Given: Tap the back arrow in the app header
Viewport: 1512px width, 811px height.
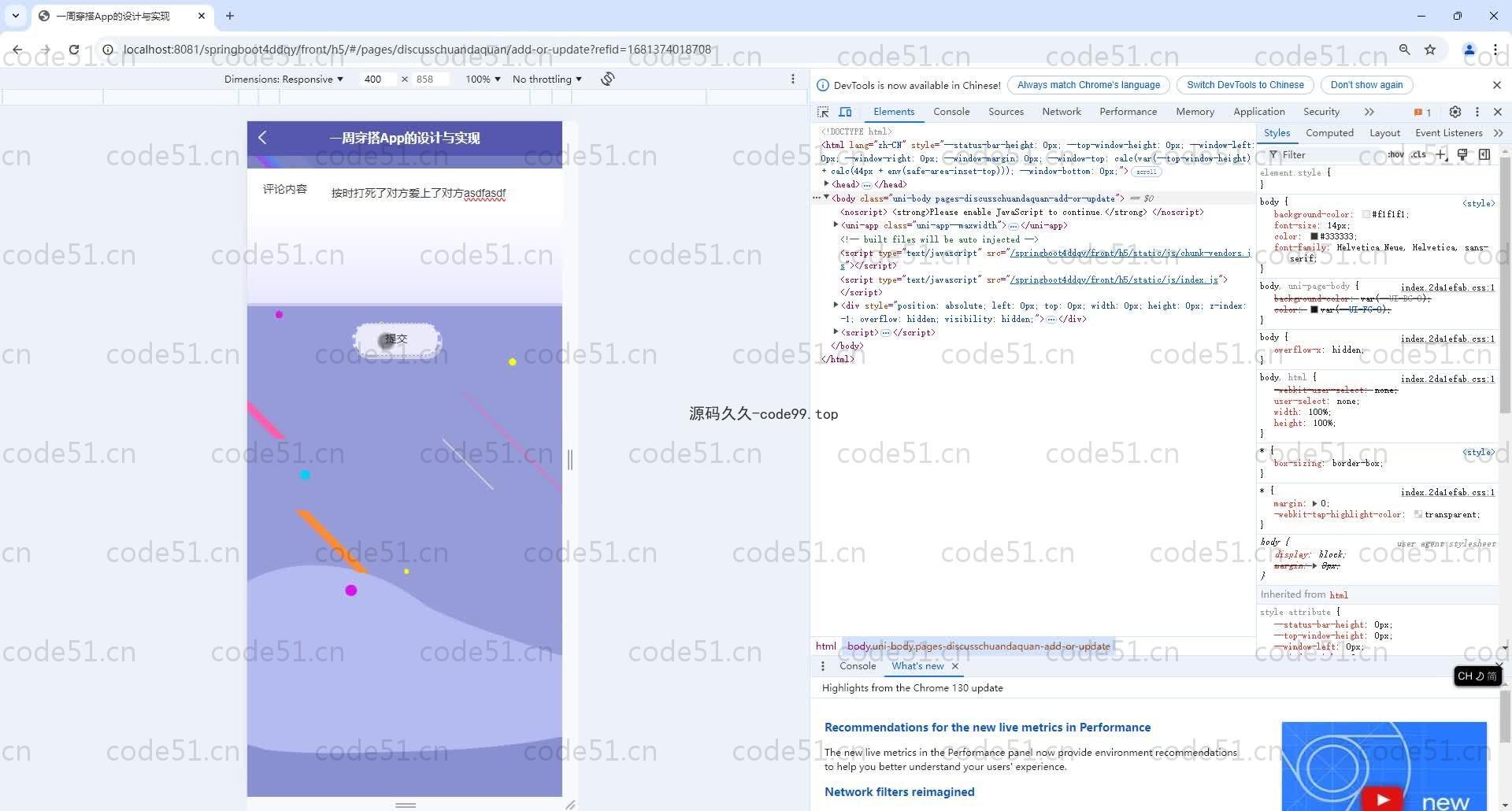Looking at the screenshot, I should (x=262, y=138).
